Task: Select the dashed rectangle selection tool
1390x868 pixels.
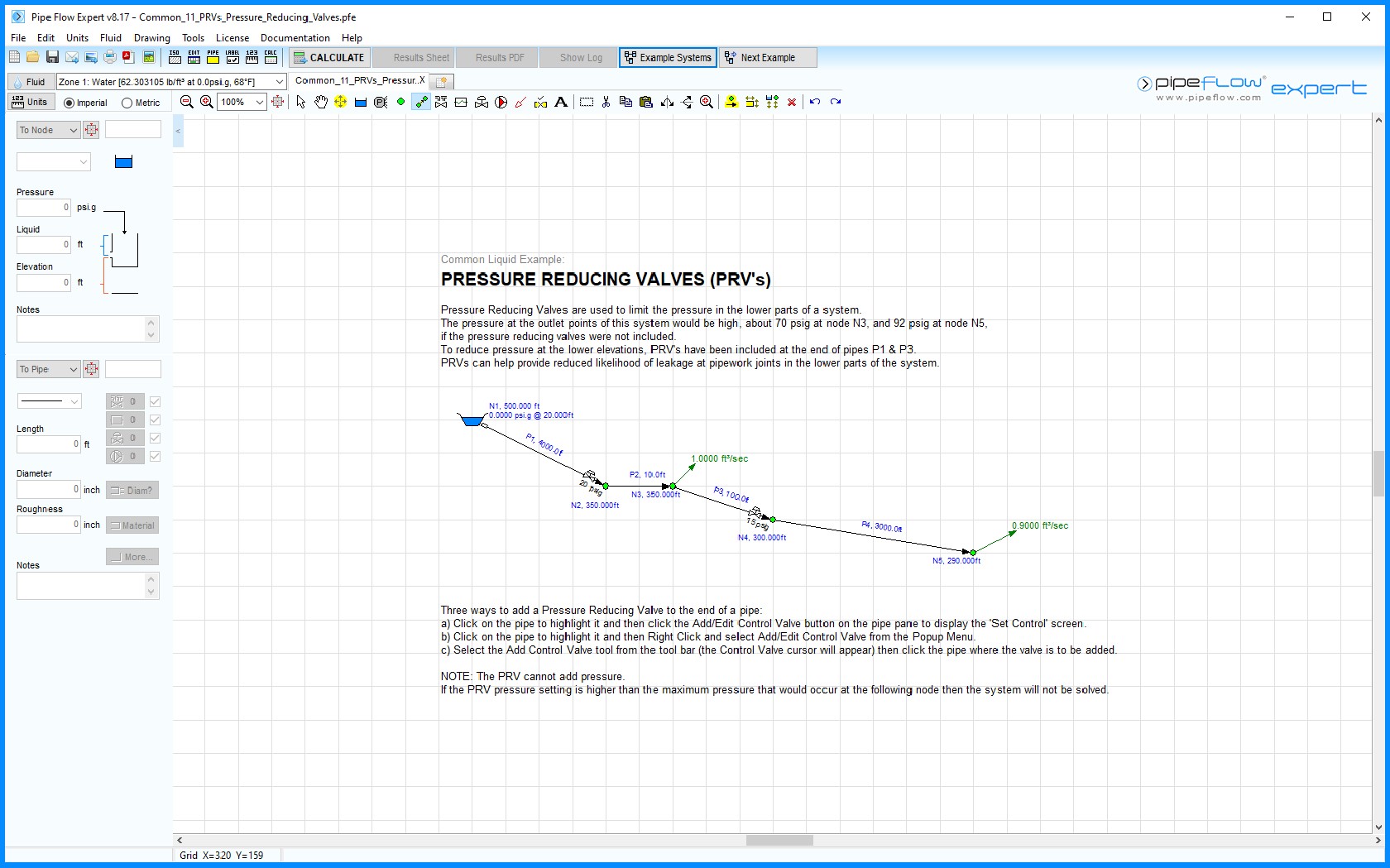Action: (x=587, y=102)
